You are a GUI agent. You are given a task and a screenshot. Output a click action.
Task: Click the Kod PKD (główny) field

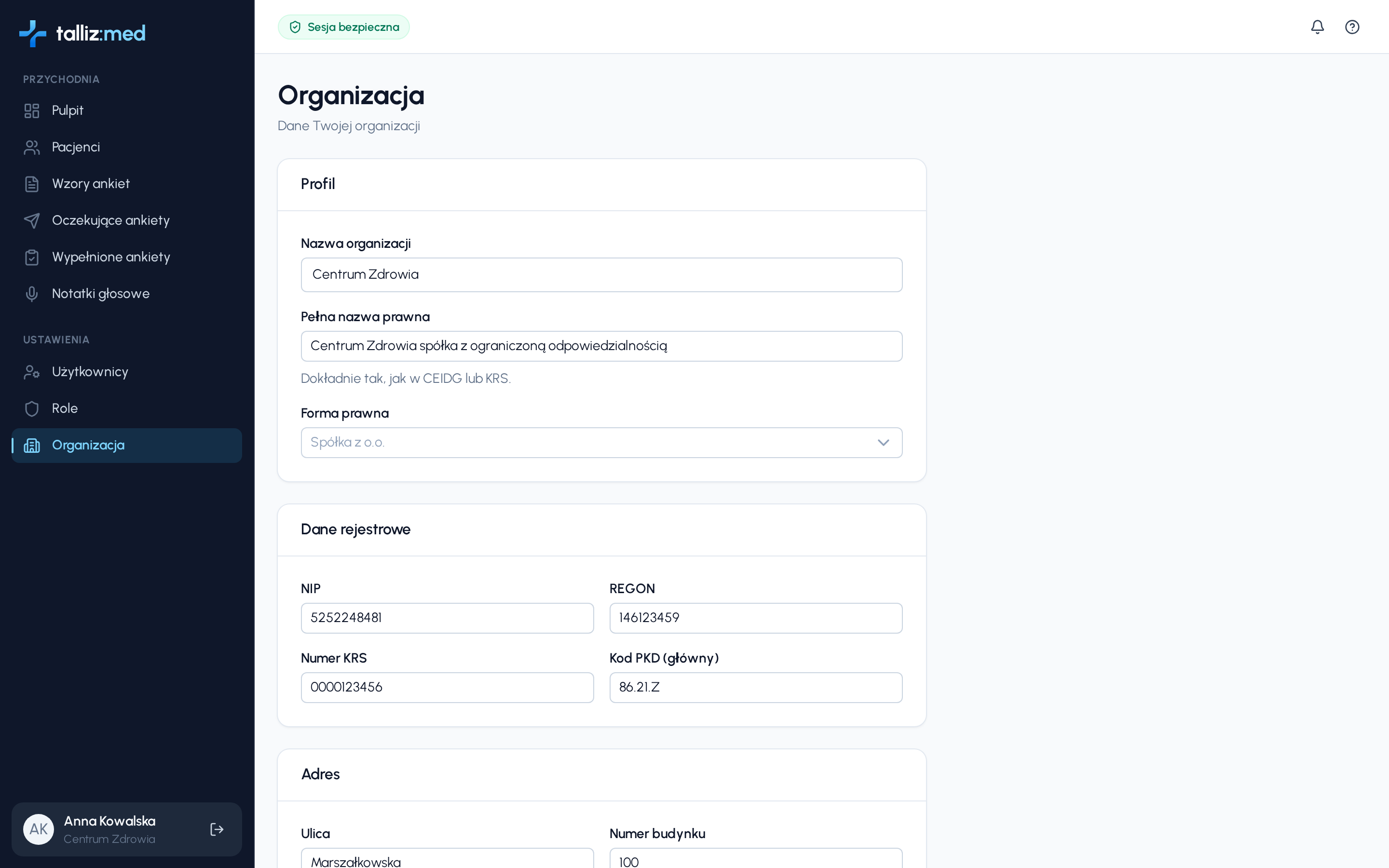756,688
